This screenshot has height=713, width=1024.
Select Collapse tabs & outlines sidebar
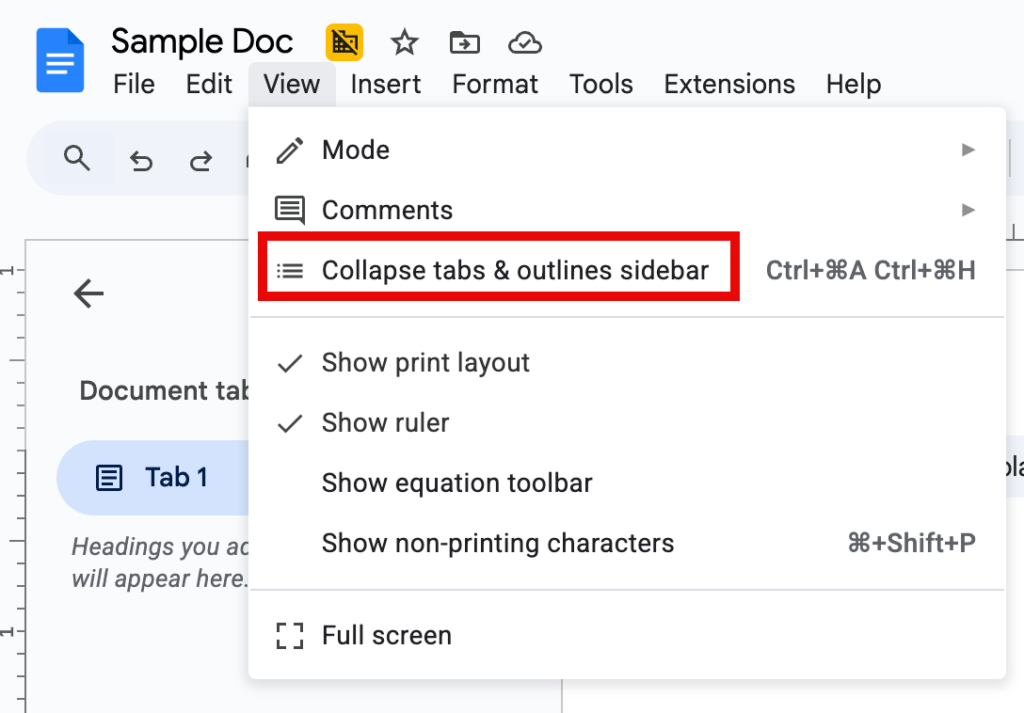514,270
